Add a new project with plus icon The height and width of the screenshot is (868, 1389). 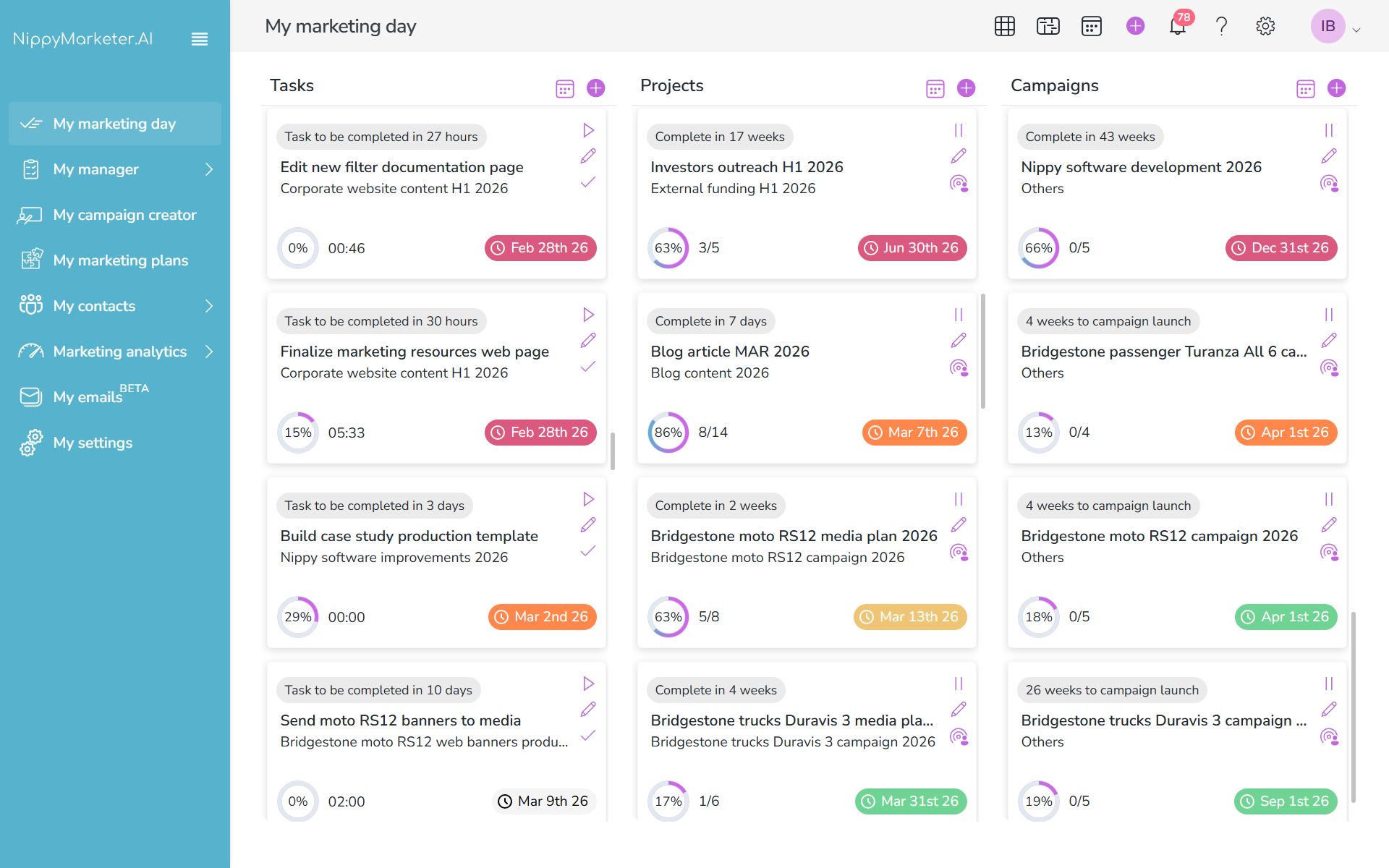tap(966, 88)
